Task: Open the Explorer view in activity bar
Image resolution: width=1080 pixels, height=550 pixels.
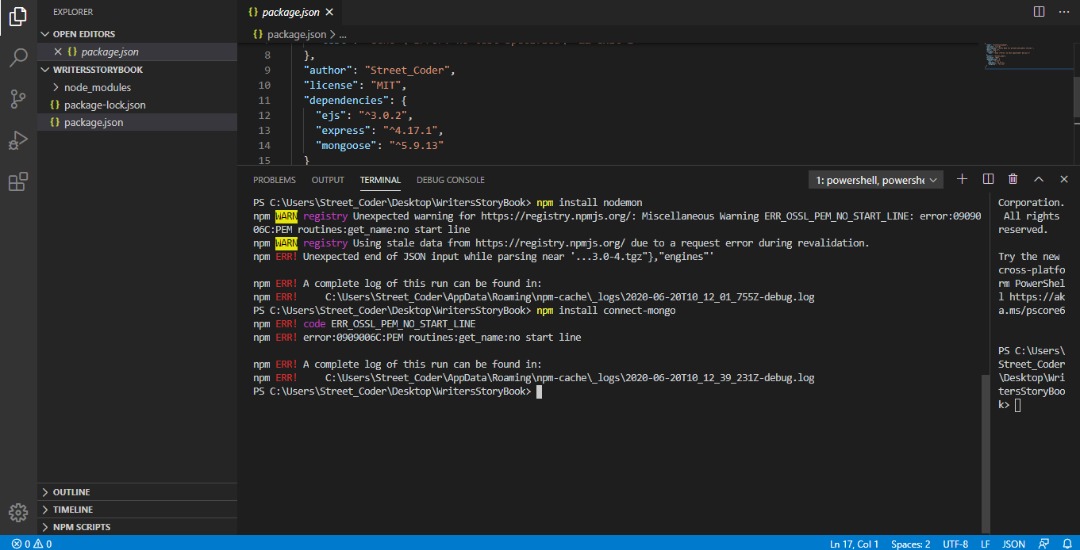Action: coord(18,17)
